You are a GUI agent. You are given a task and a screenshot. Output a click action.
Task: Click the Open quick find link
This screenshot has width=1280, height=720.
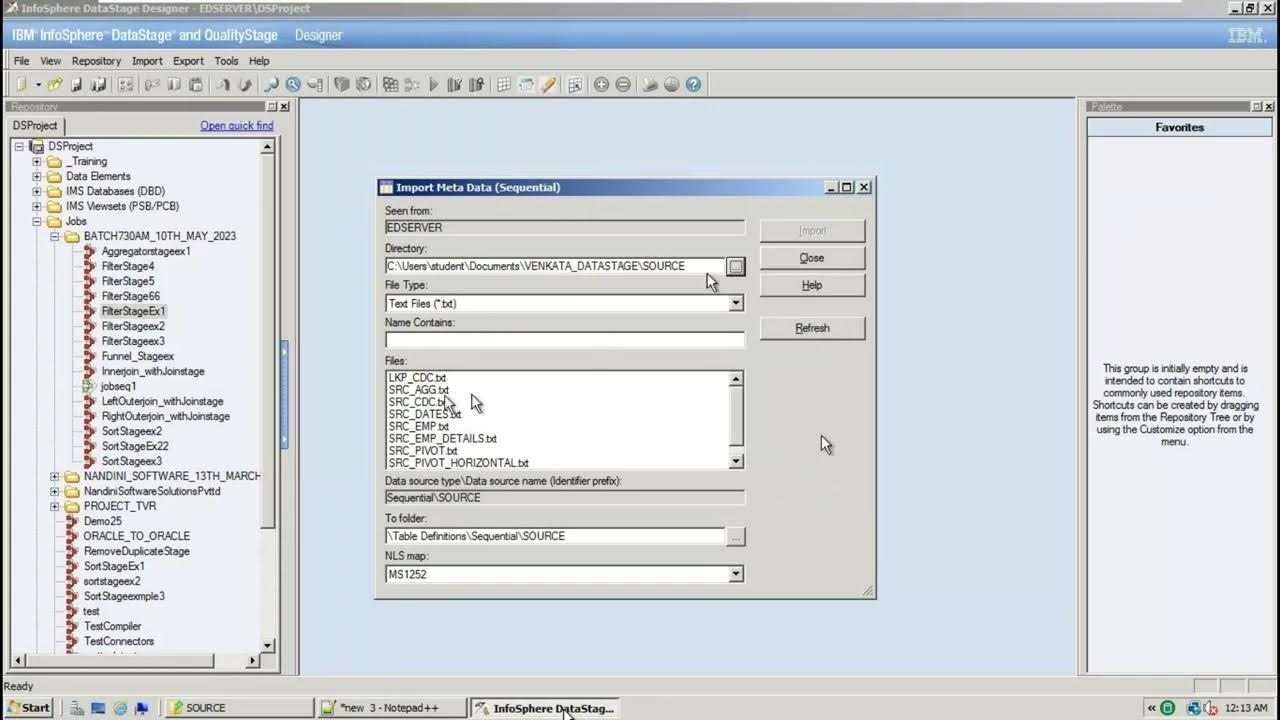pyautogui.click(x=236, y=126)
